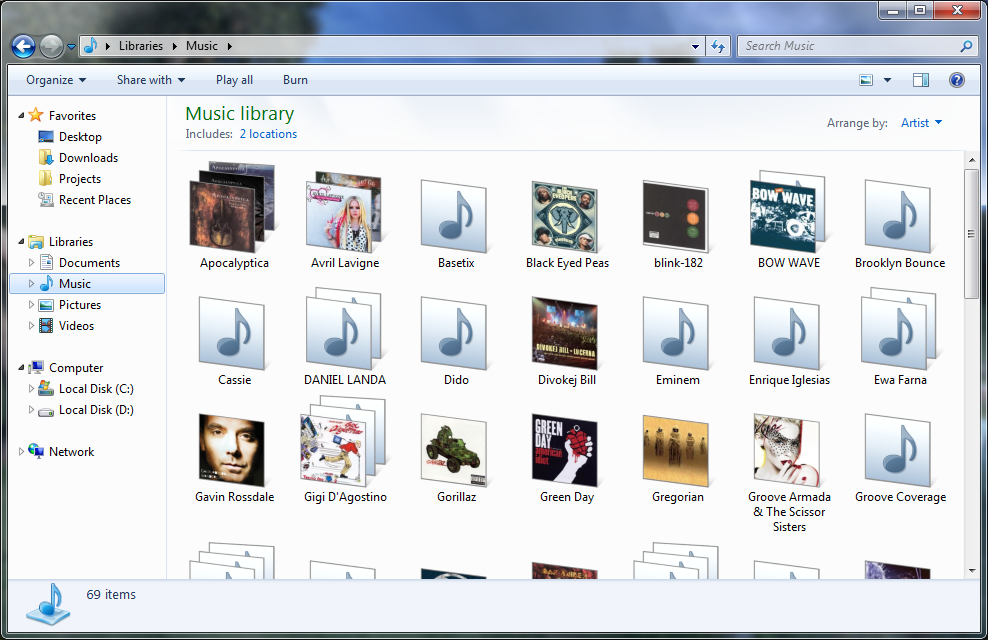
Task: Select Green Day American Idiot cover
Action: (x=565, y=450)
